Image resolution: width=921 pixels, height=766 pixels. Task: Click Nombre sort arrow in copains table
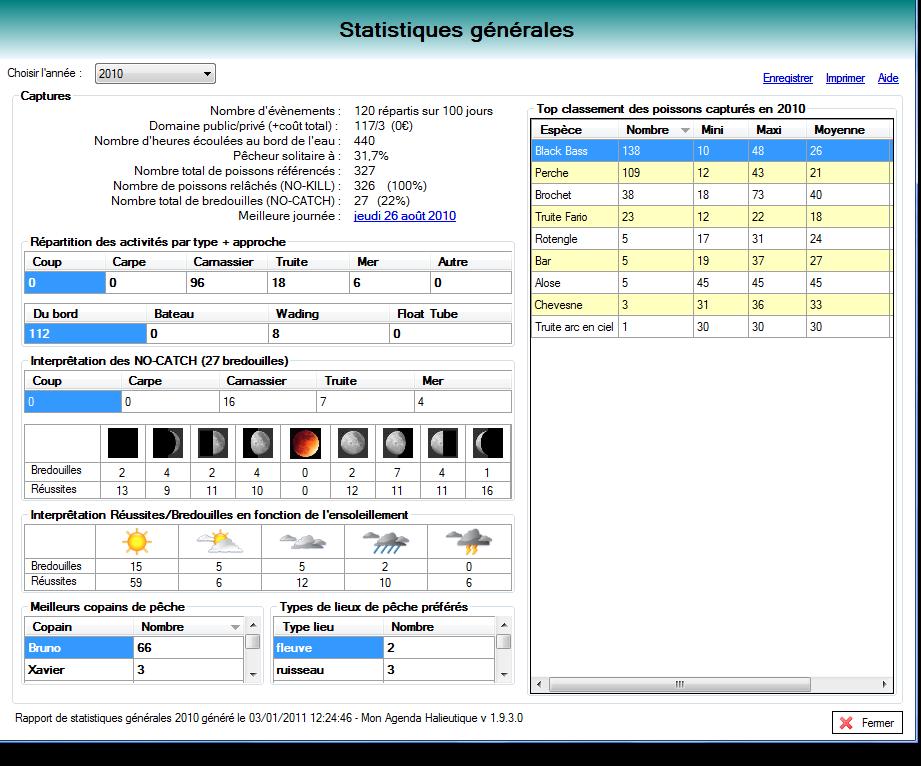pyautogui.click(x=235, y=627)
